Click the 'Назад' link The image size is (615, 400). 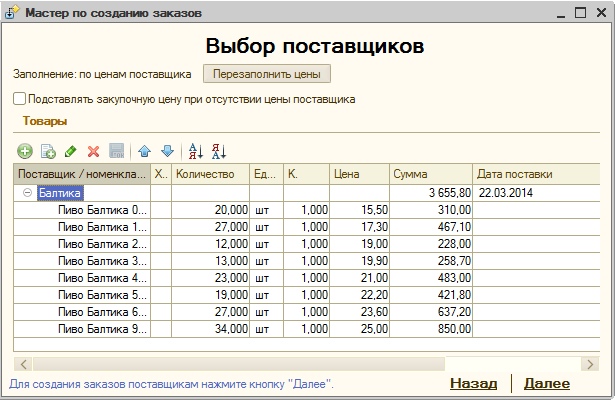[x=473, y=383]
